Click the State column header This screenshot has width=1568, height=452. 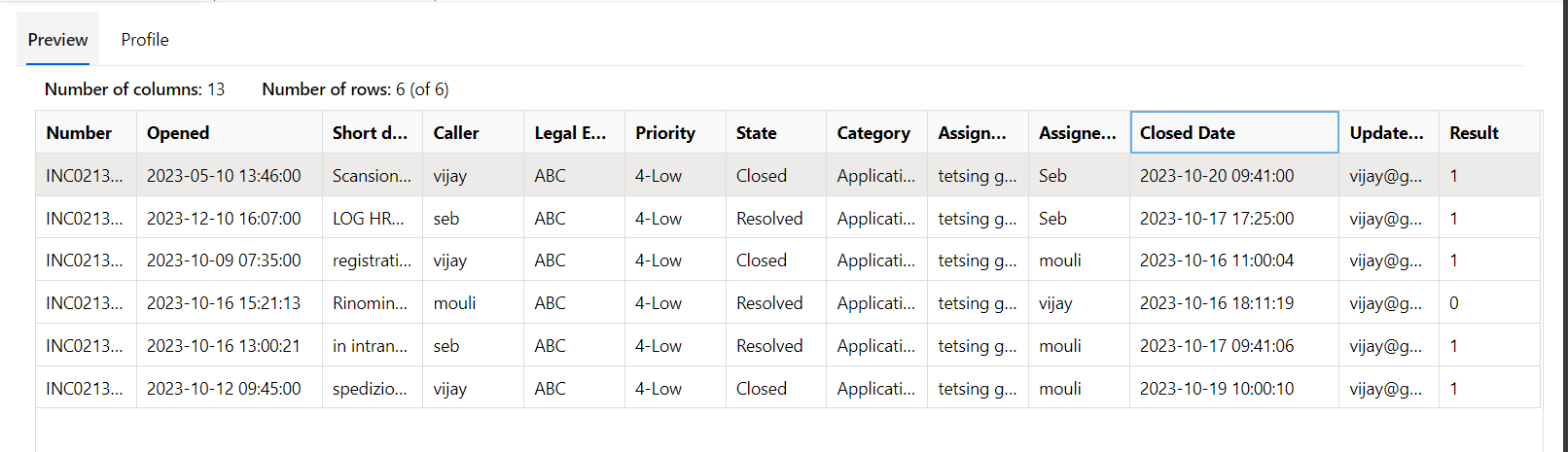776,132
